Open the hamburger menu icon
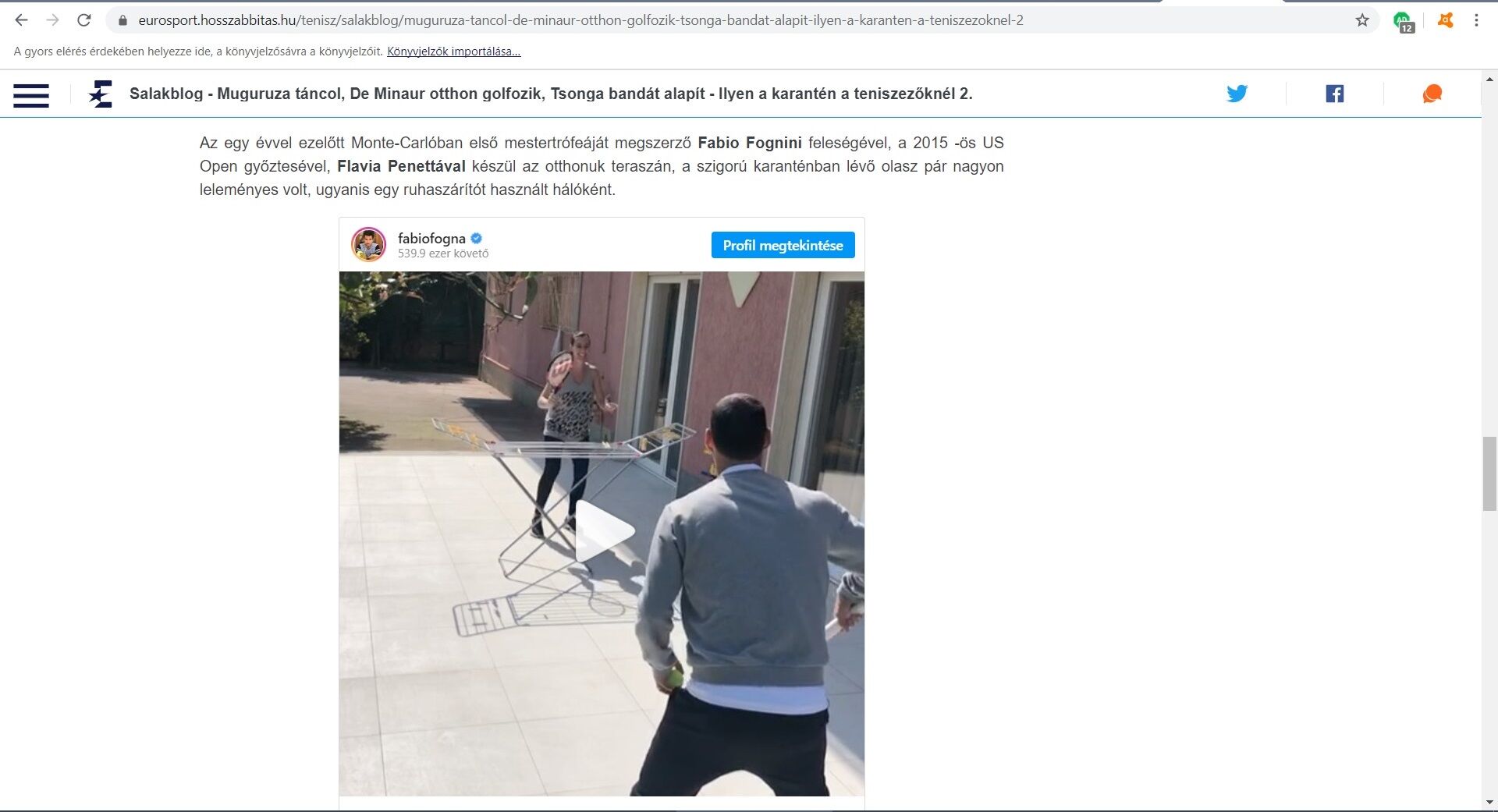 tap(31, 95)
